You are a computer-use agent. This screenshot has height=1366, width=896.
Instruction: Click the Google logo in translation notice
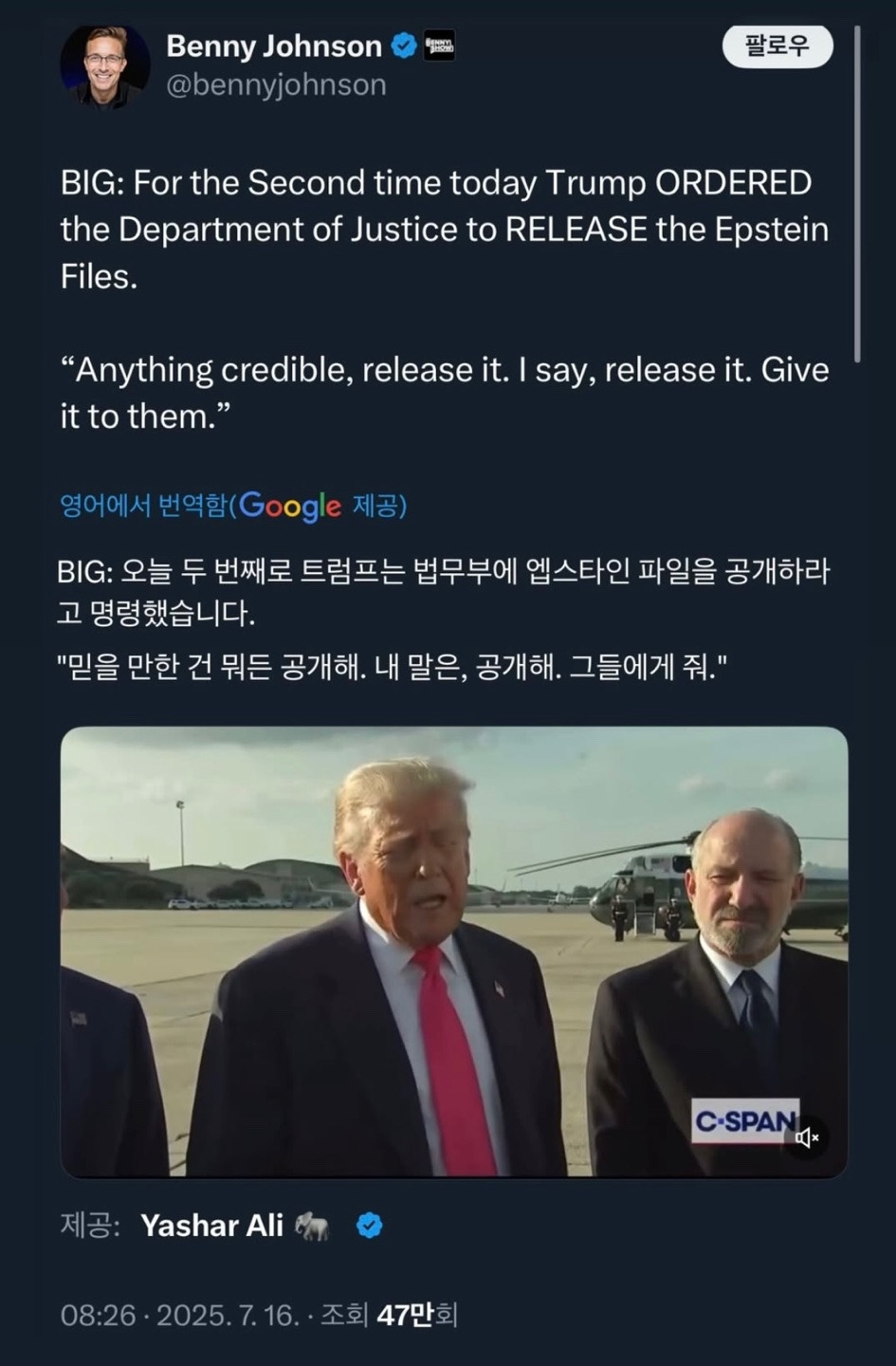coord(290,506)
